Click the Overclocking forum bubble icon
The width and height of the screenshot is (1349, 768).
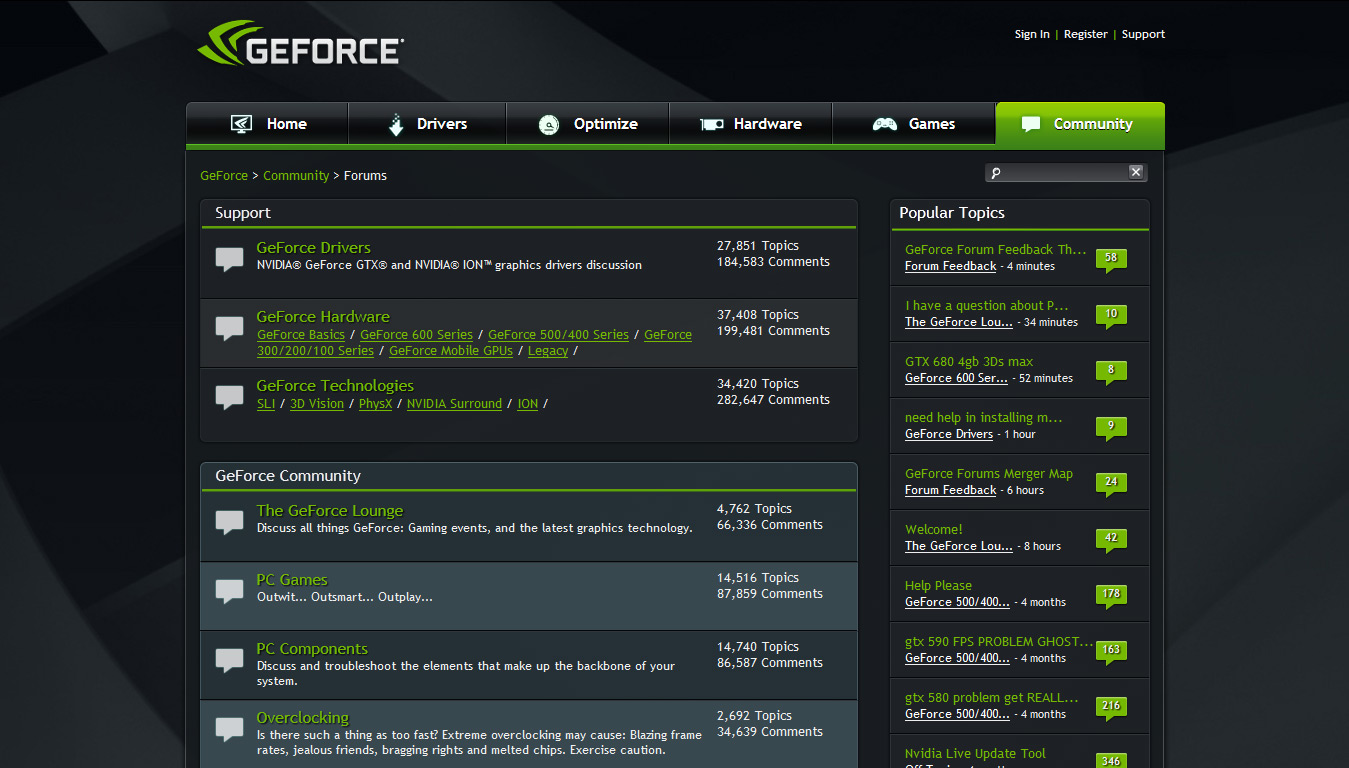pos(230,729)
